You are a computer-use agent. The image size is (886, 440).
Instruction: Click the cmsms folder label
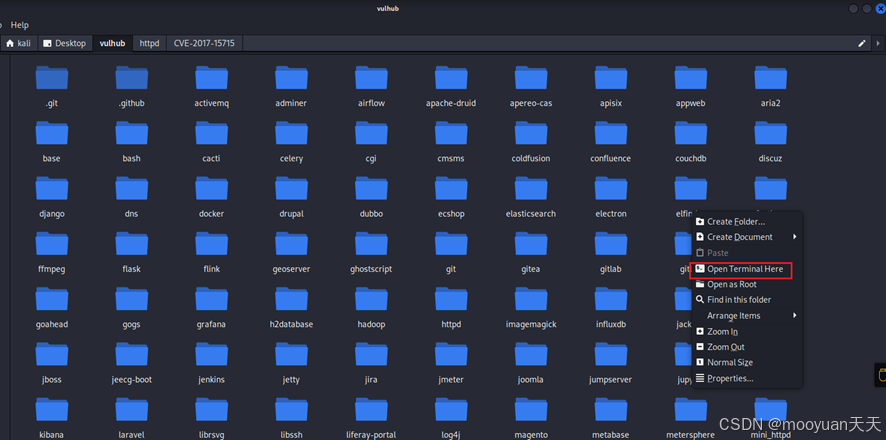click(451, 159)
